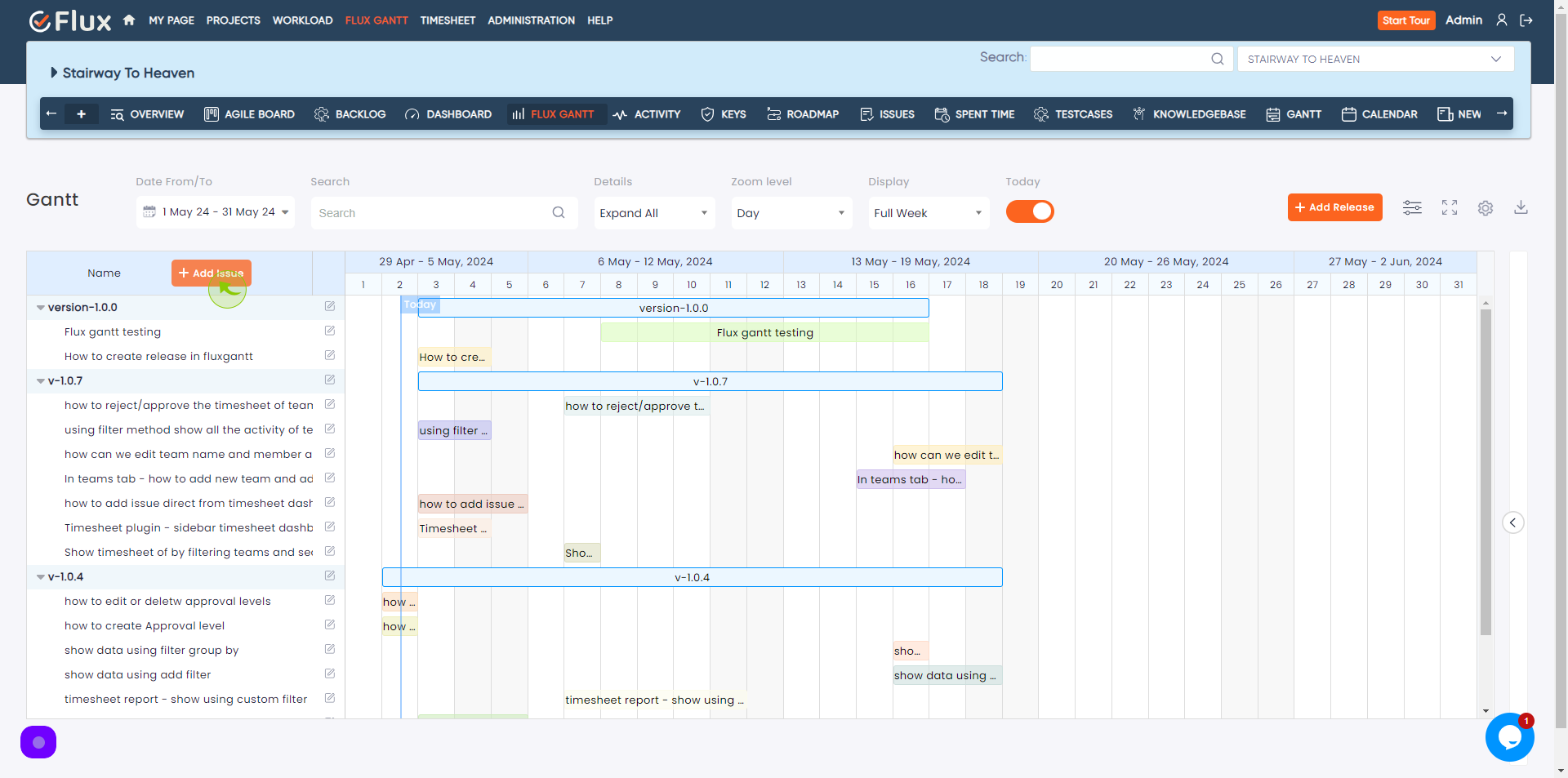Click the Admin user link

tap(1463, 20)
